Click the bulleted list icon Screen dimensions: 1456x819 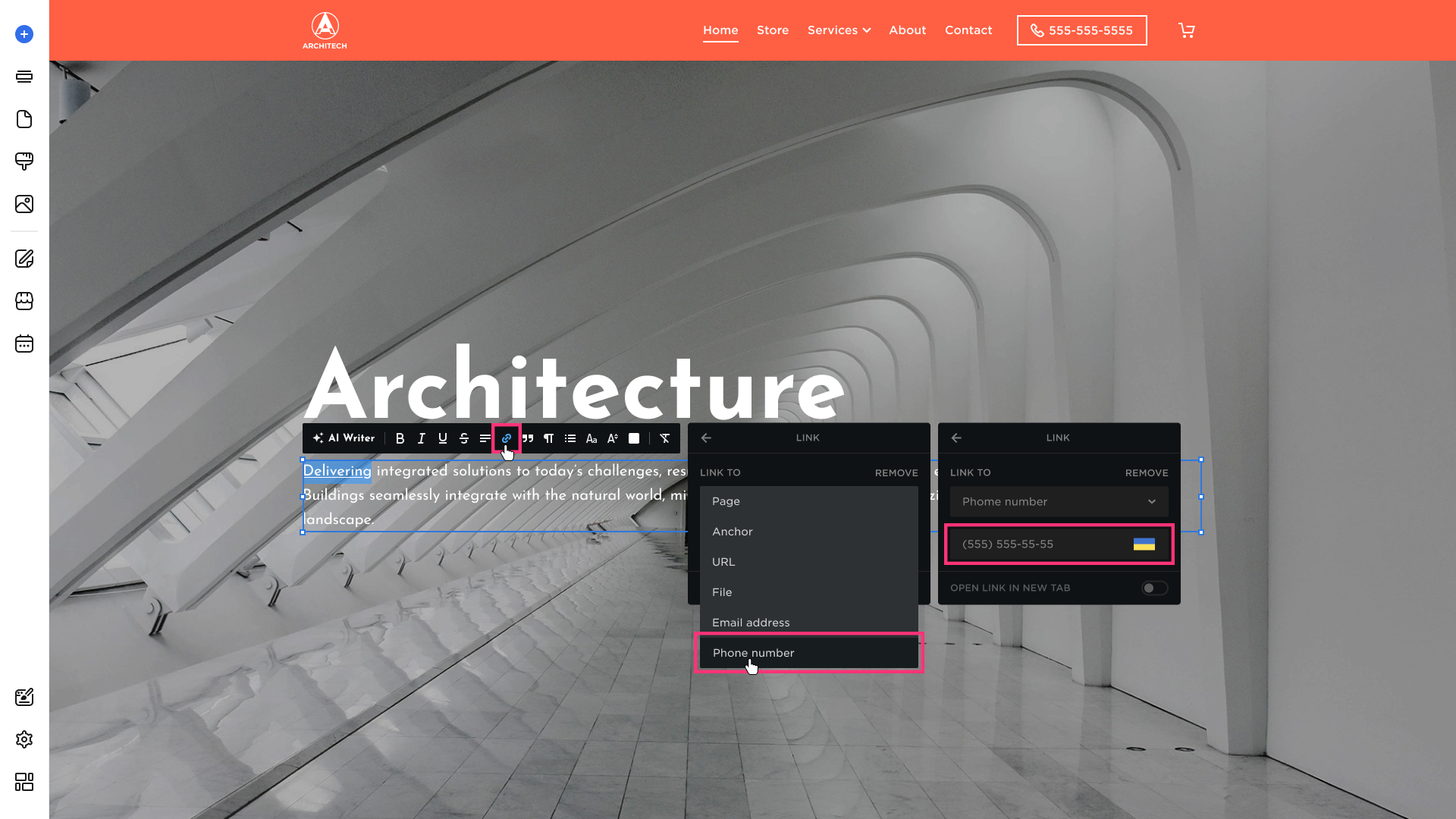click(570, 438)
